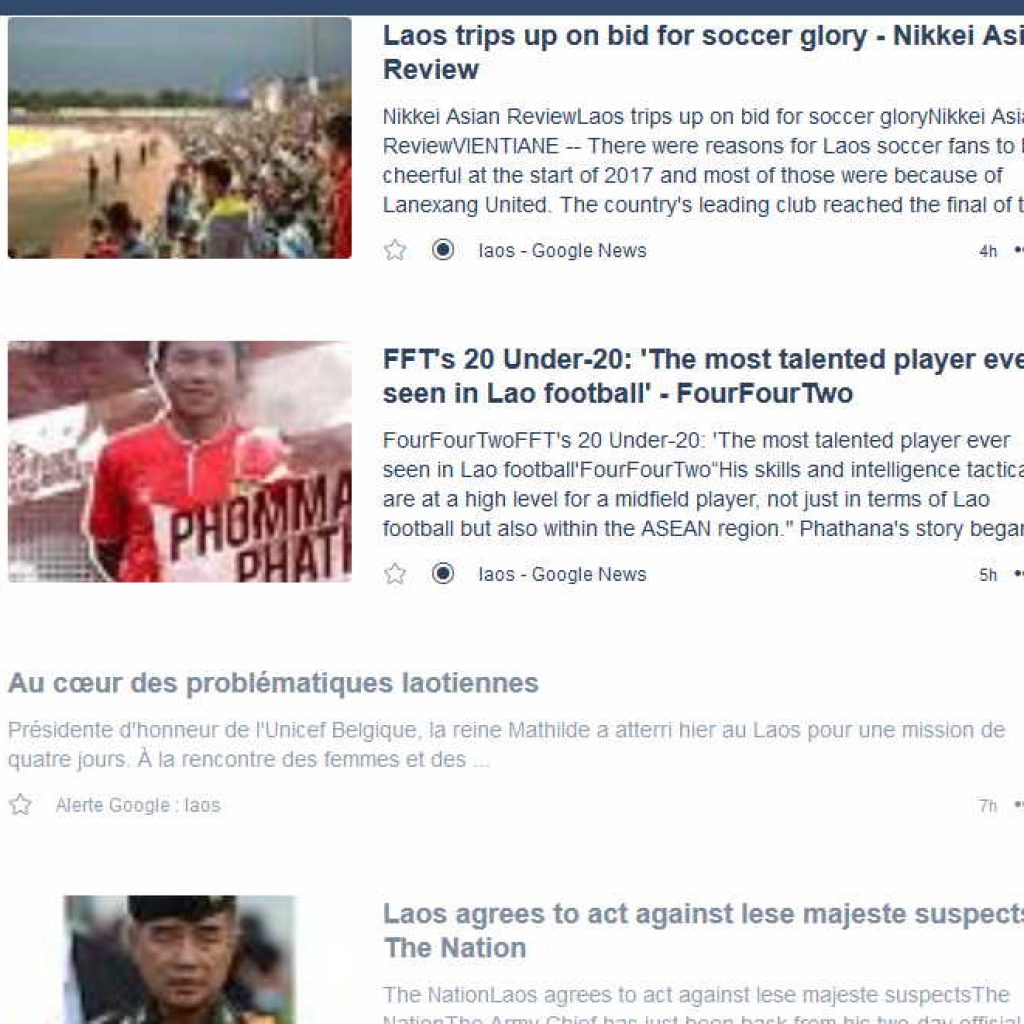Toggle read status of Nikkei soccer article
This screenshot has height=1024, width=1024.
pyautogui.click(x=443, y=249)
